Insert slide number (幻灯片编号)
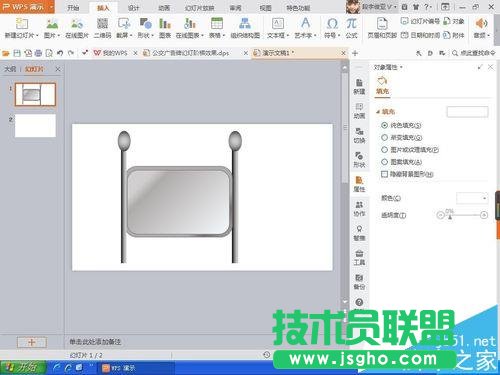 (420, 22)
